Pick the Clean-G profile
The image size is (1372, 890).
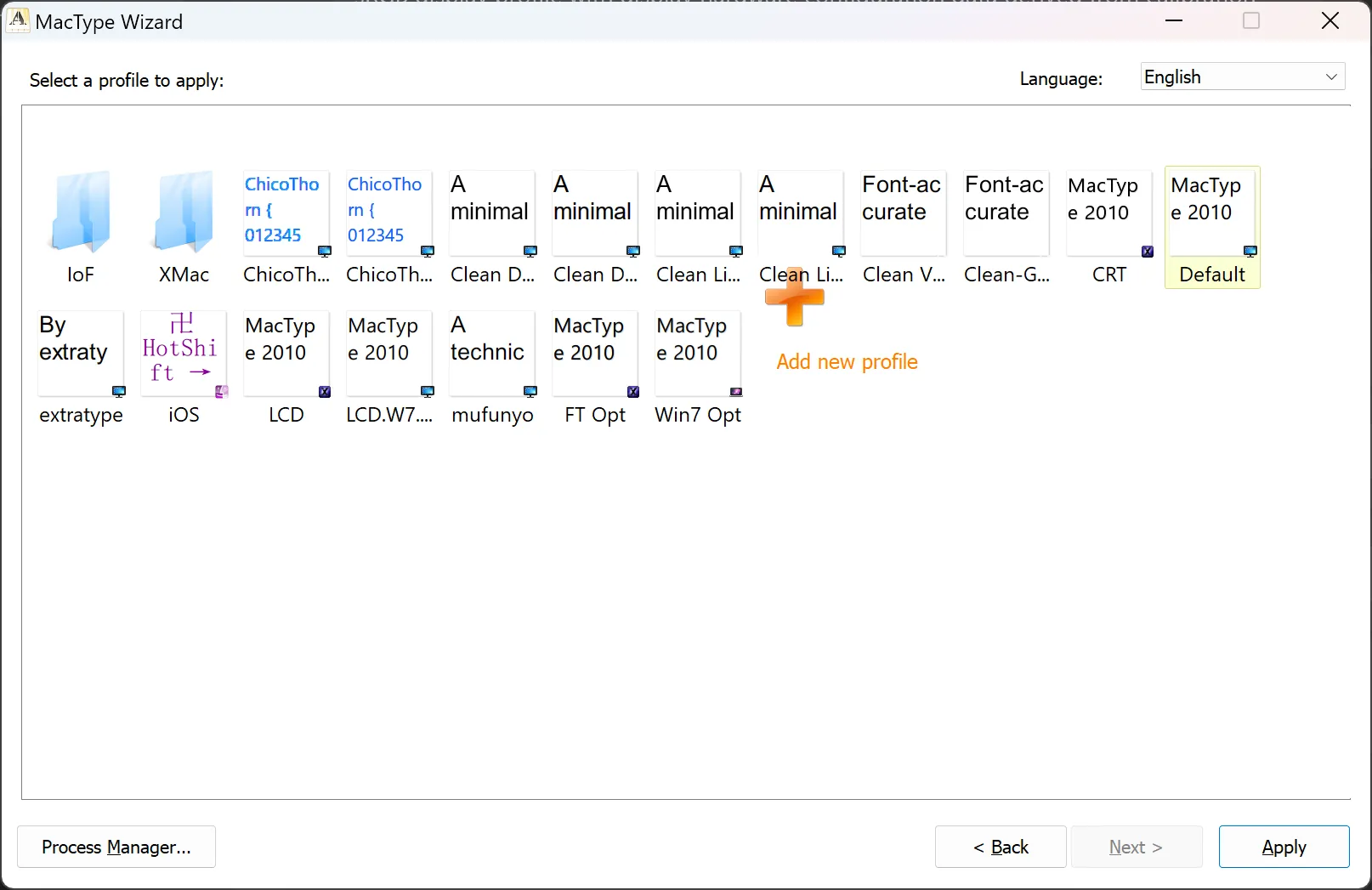1006,213
